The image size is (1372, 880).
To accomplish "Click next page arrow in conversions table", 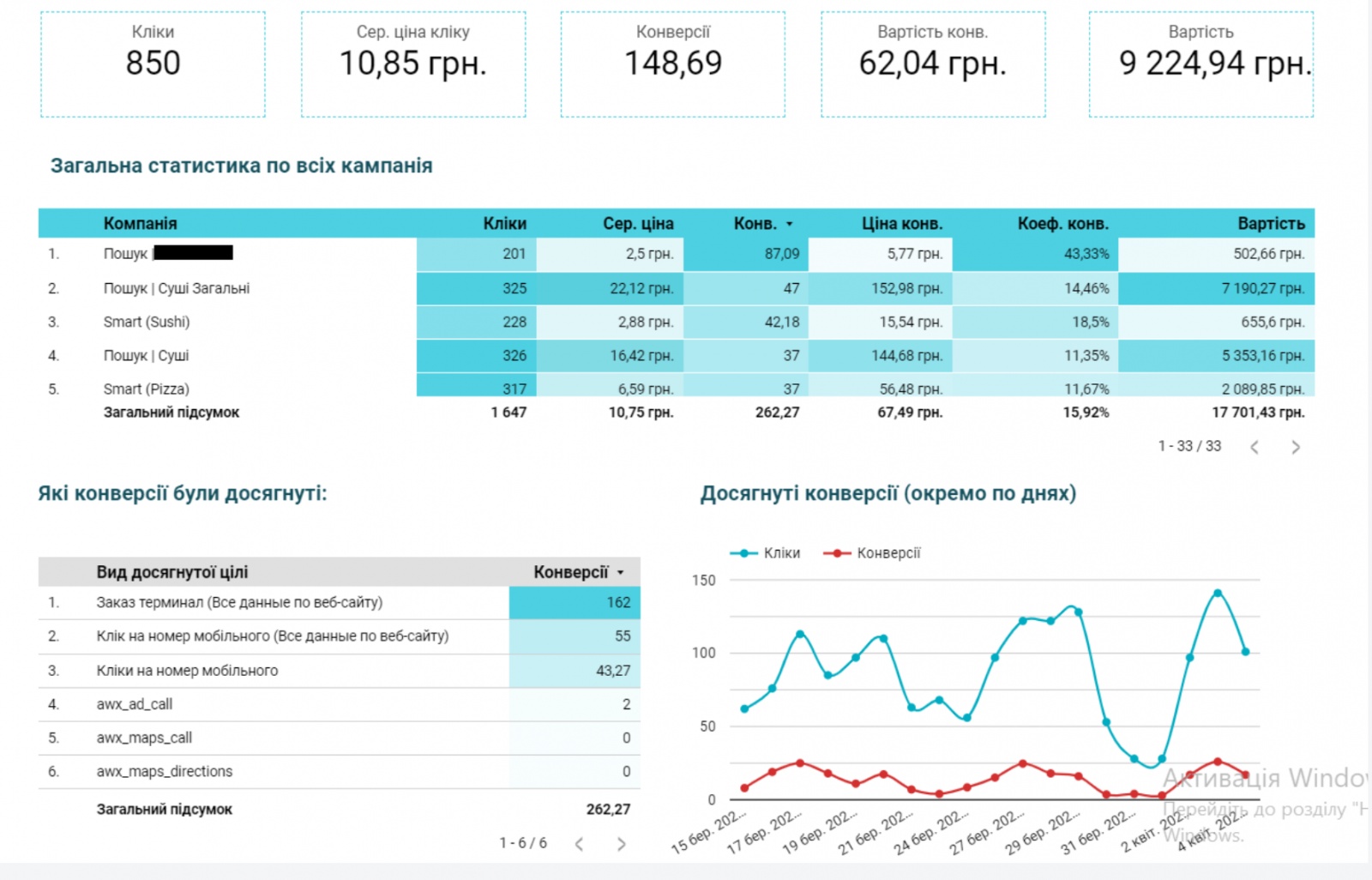I will (622, 844).
